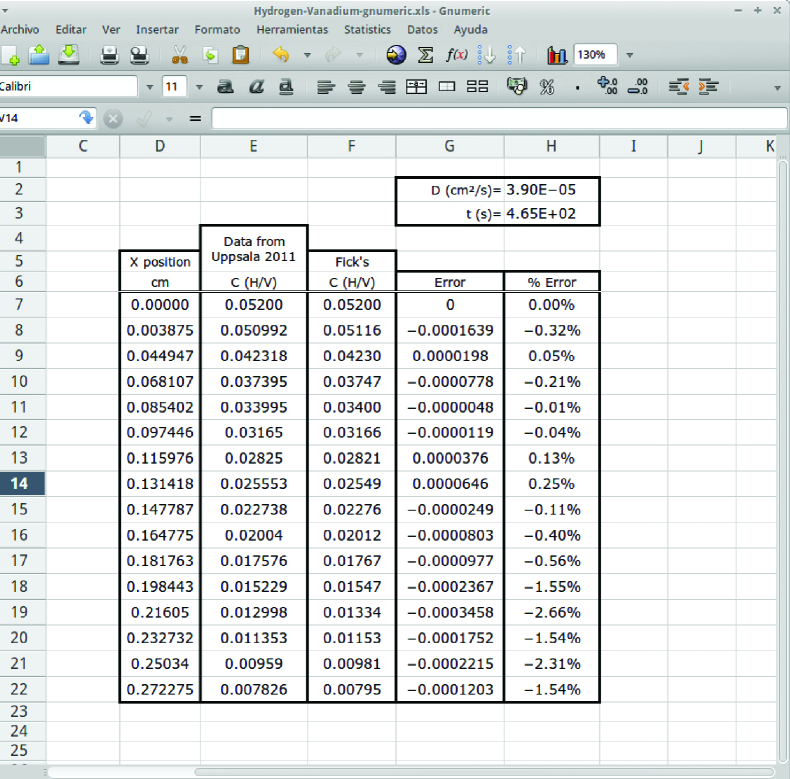
Task: Select the column G header
Action: pyautogui.click(x=449, y=147)
